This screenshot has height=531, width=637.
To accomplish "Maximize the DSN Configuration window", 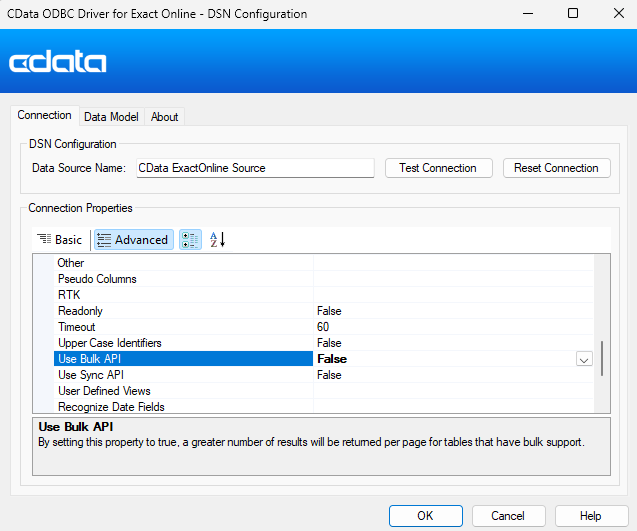I will pos(573,13).
